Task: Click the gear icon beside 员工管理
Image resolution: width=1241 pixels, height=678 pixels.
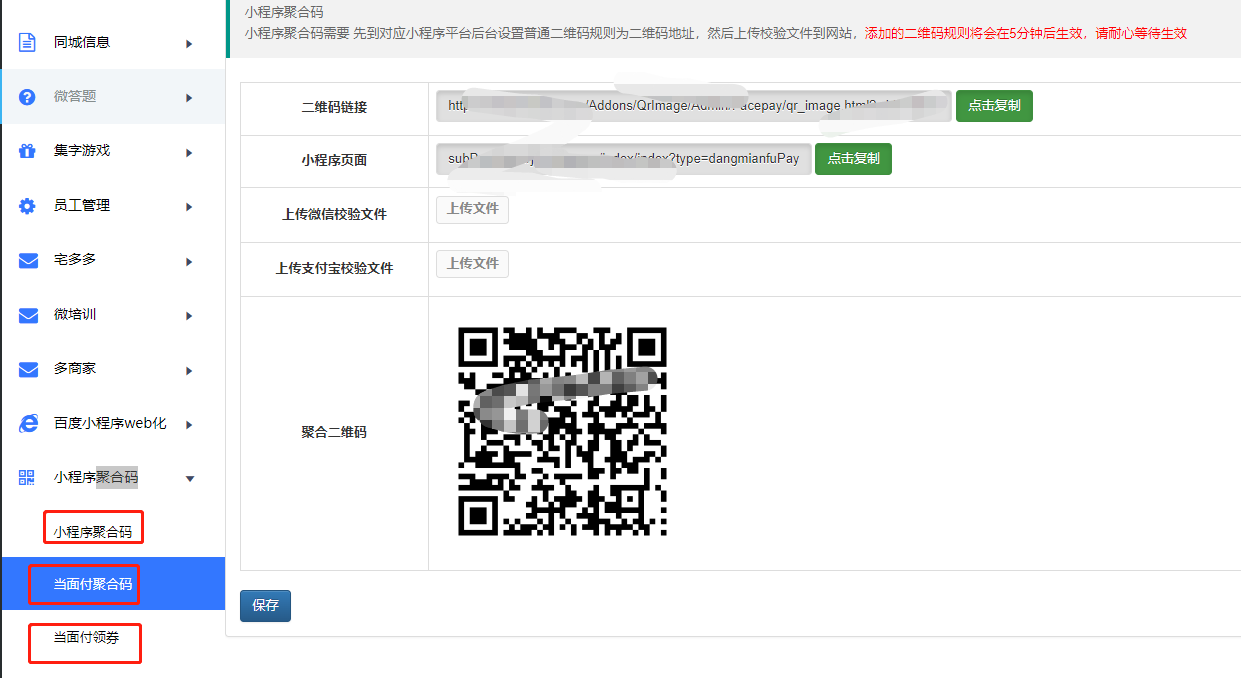Action: point(28,206)
